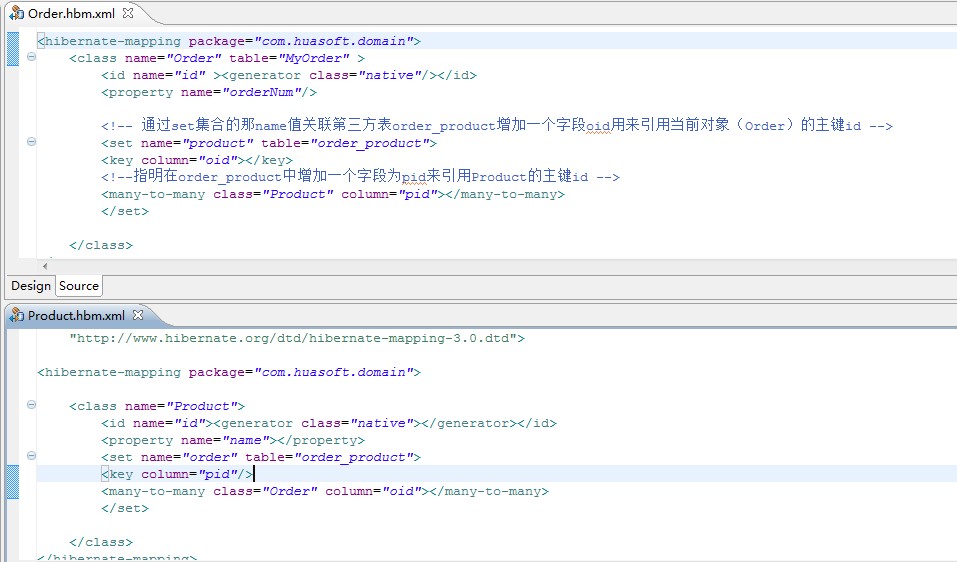This screenshot has width=957, height=562.
Task: Click the text table="MyOrder"
Action: tap(289, 59)
